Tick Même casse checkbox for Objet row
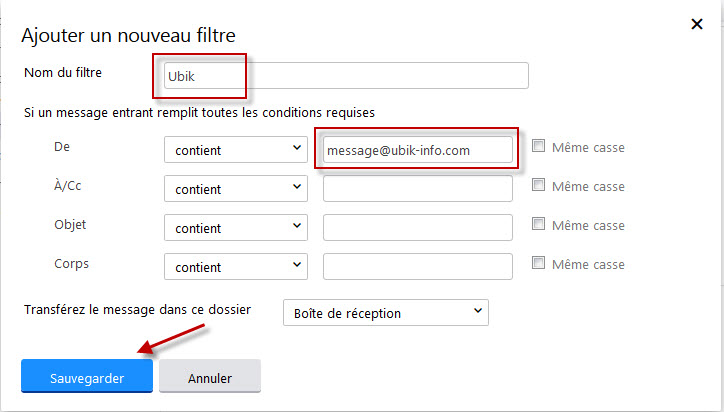Viewport: 724px width, 412px height. click(539, 224)
